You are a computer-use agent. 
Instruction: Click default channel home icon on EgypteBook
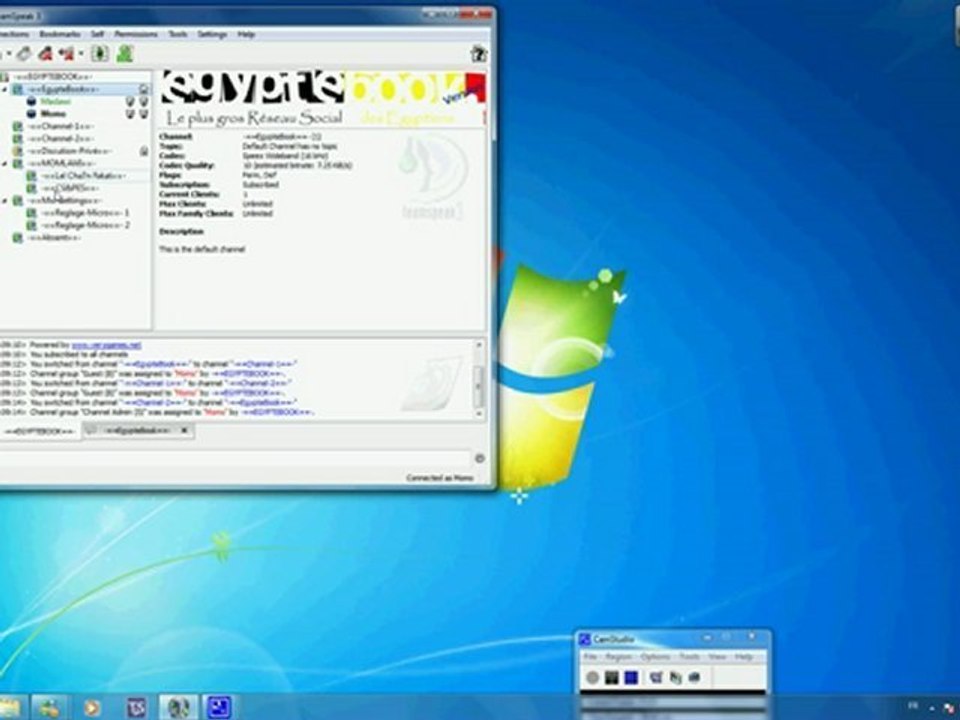tap(144, 90)
